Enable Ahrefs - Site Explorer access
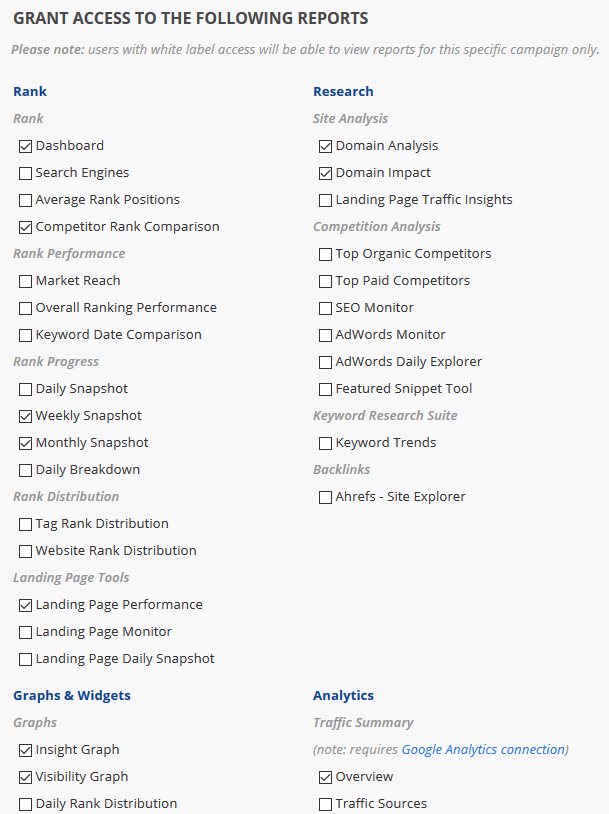Screen dimensions: 609x814 [x=326, y=497]
